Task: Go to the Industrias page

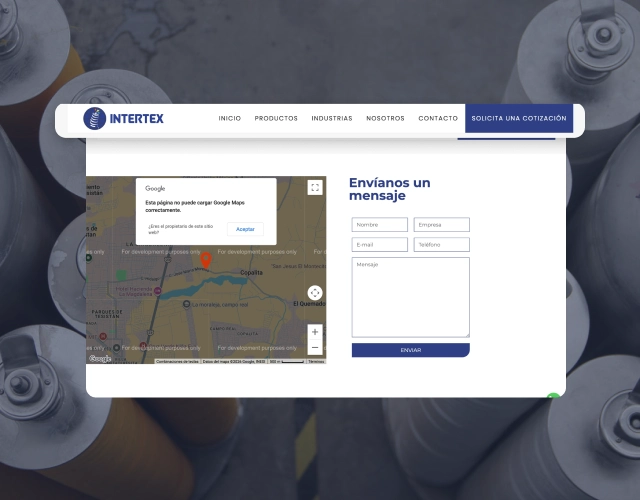Action: click(x=332, y=118)
